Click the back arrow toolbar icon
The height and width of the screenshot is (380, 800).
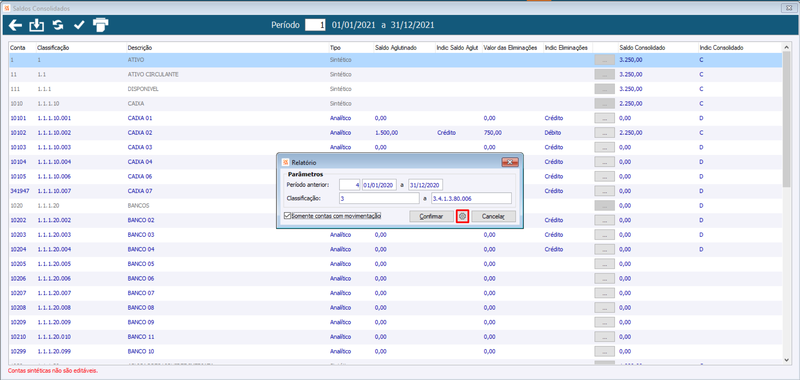[16, 25]
